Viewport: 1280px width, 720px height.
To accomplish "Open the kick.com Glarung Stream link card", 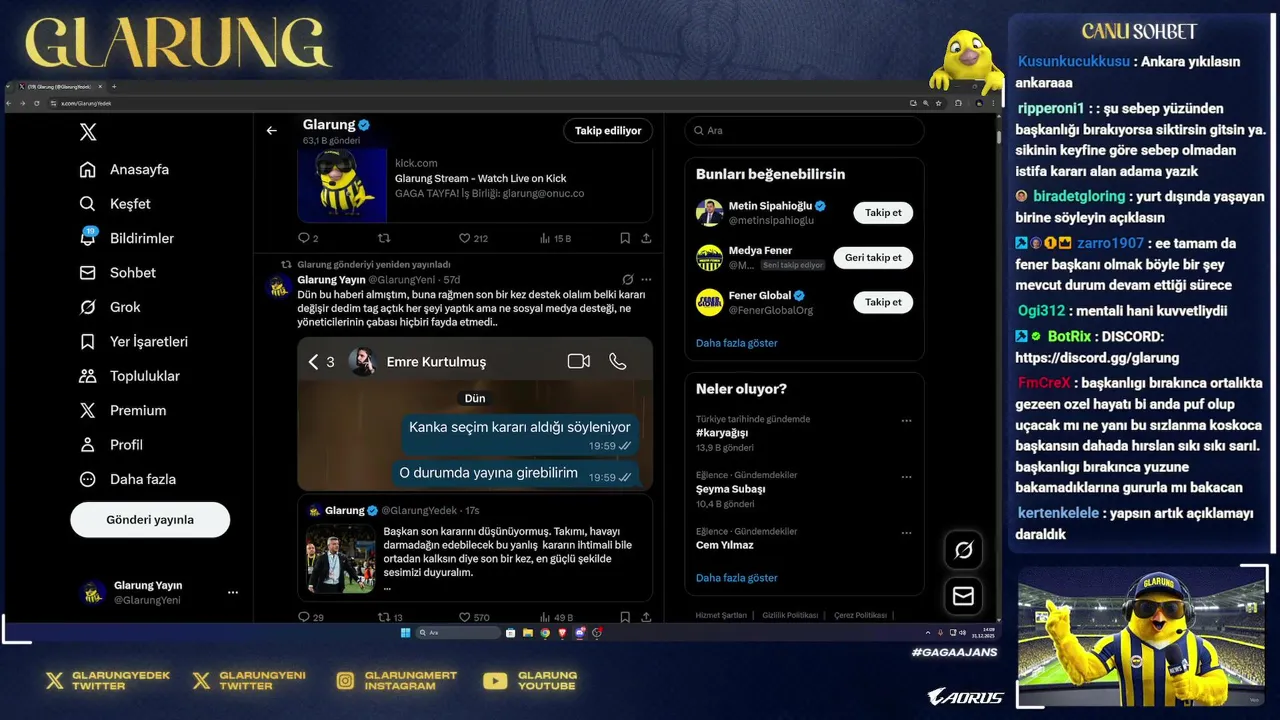I will (475, 185).
